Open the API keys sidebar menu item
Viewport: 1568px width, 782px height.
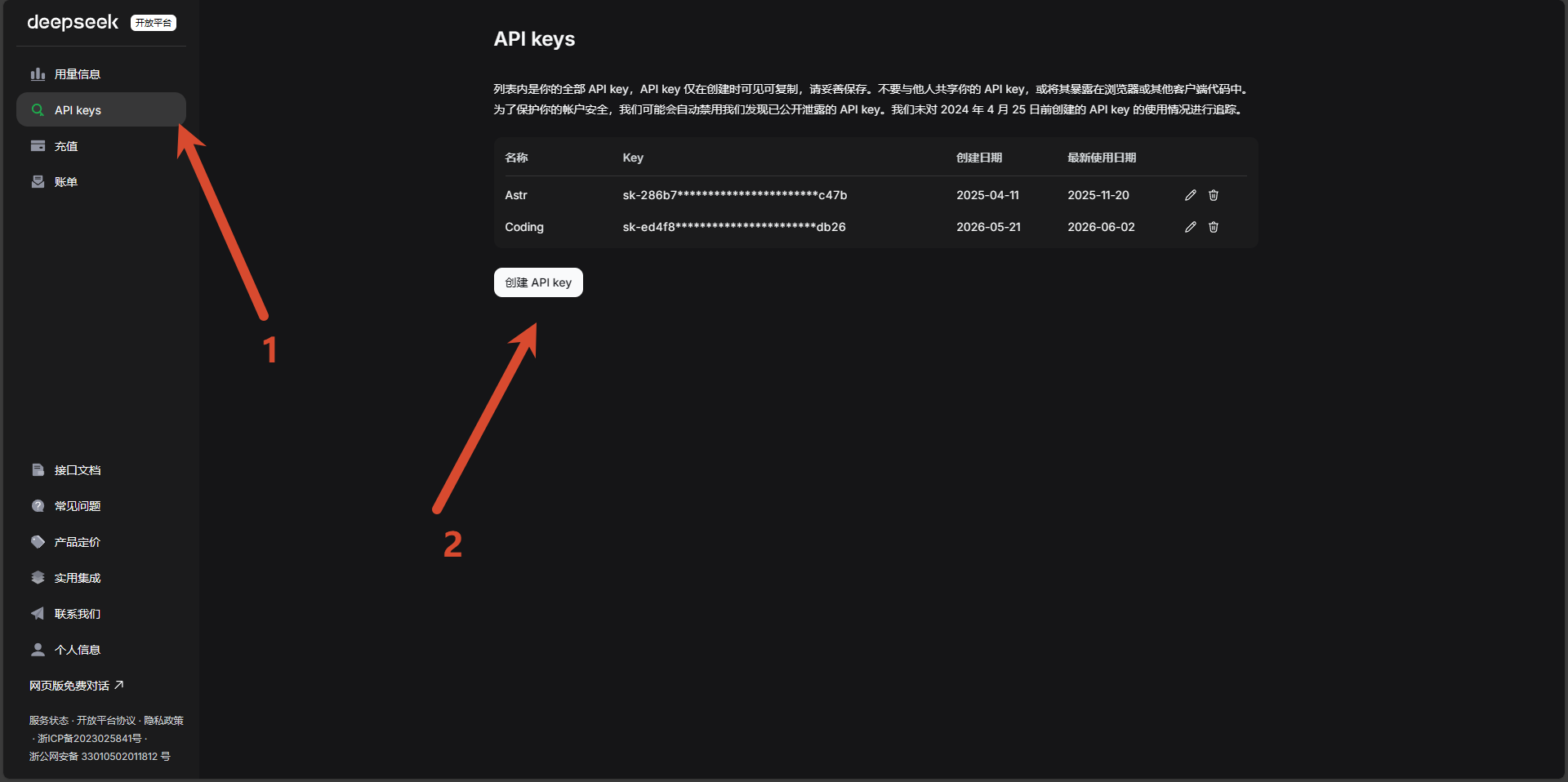point(101,109)
